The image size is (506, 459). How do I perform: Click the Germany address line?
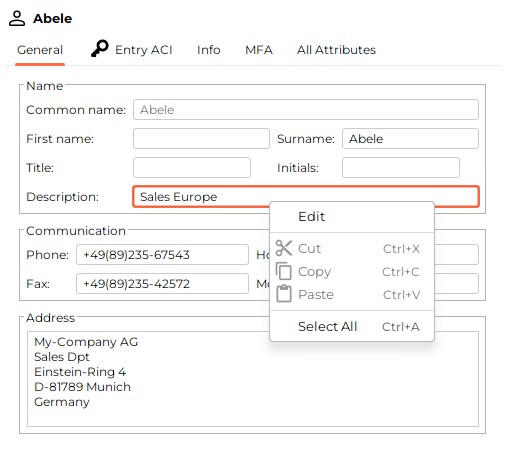click(x=62, y=402)
